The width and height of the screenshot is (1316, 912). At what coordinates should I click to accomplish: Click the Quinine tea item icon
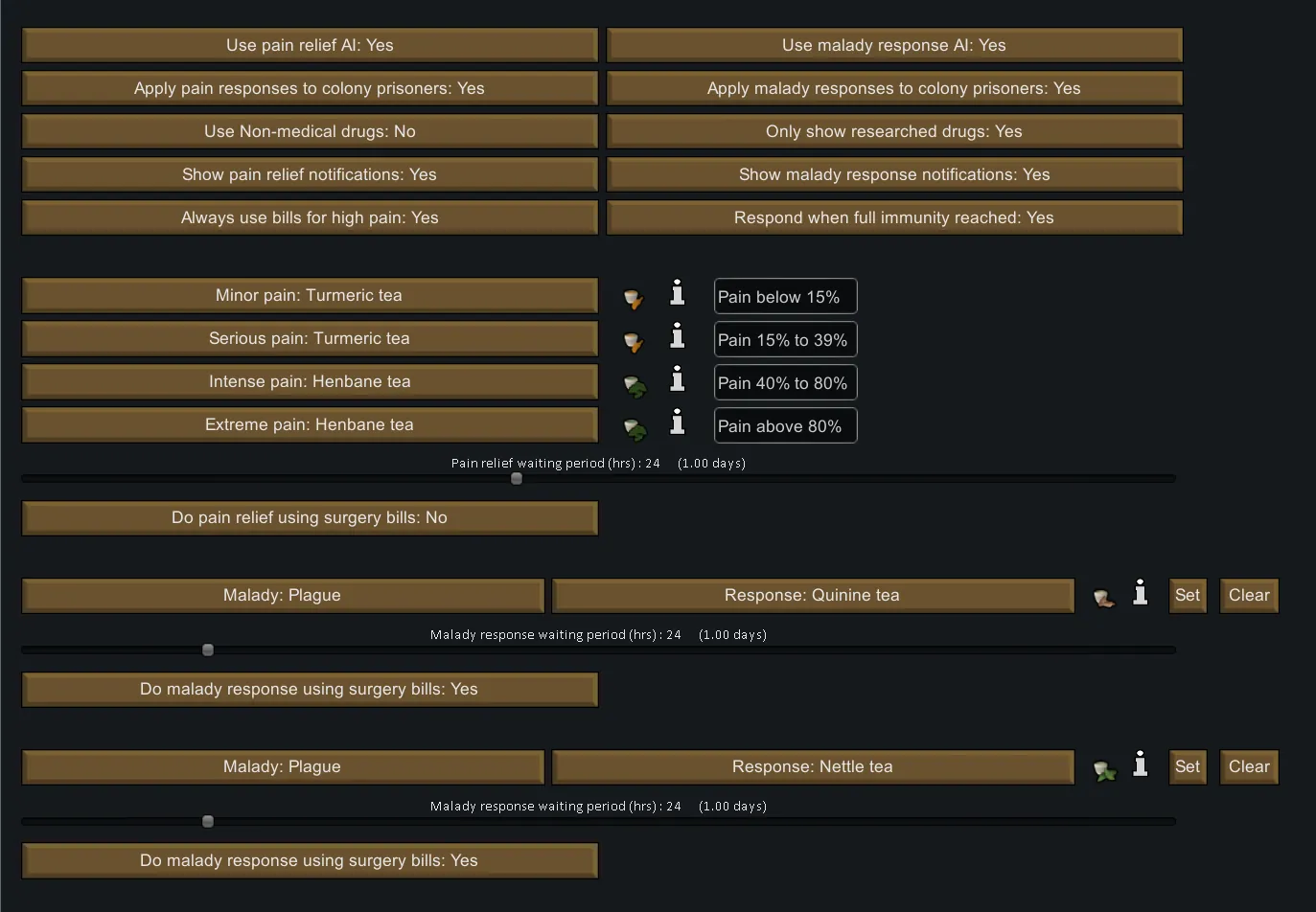coord(1104,599)
